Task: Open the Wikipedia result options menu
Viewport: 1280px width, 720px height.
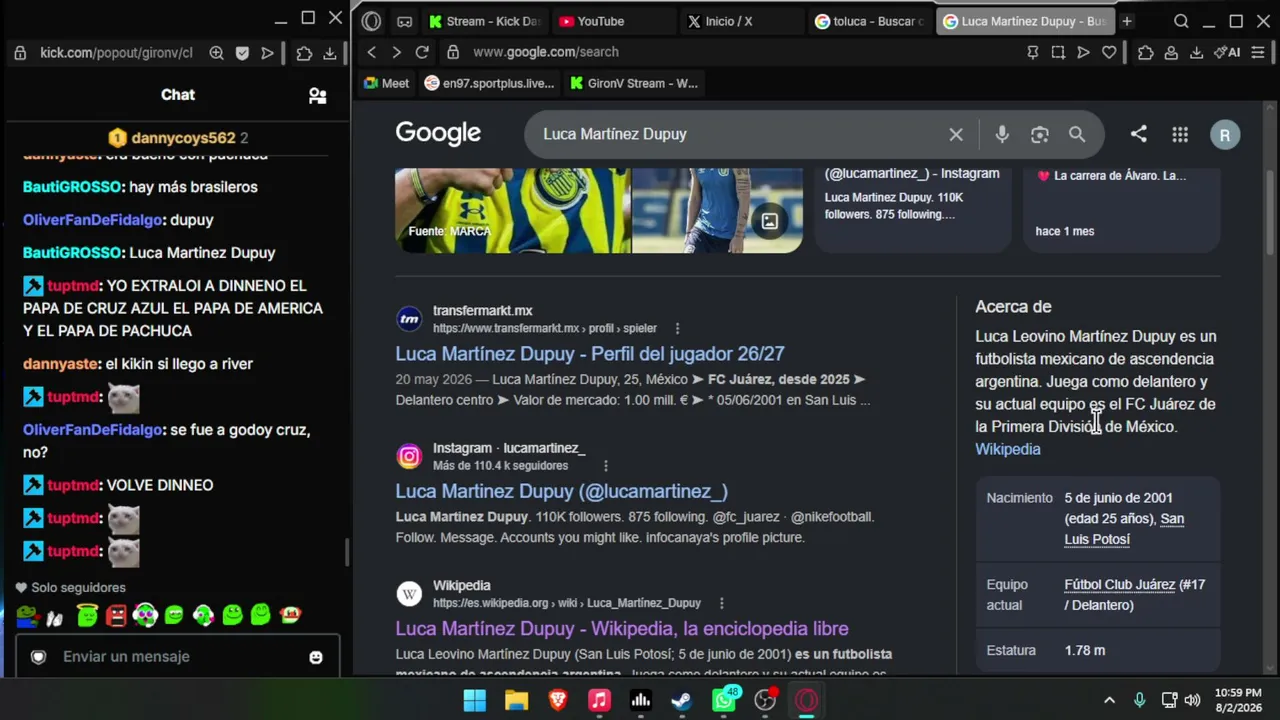Action: [x=721, y=603]
